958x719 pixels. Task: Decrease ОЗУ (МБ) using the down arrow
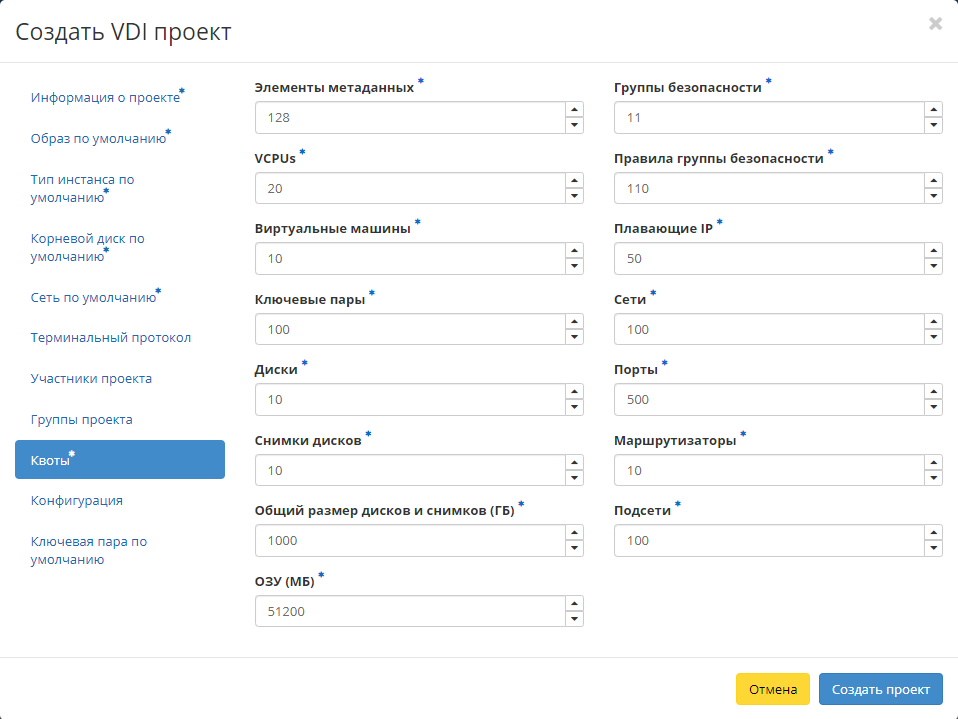click(574, 617)
